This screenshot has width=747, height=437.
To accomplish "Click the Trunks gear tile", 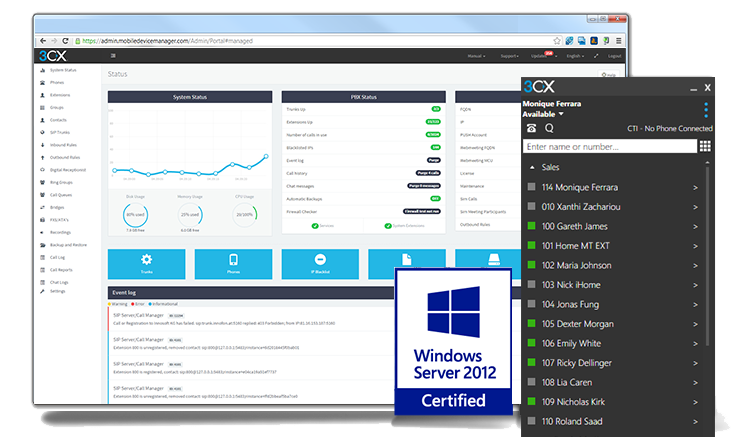I will (146, 264).
